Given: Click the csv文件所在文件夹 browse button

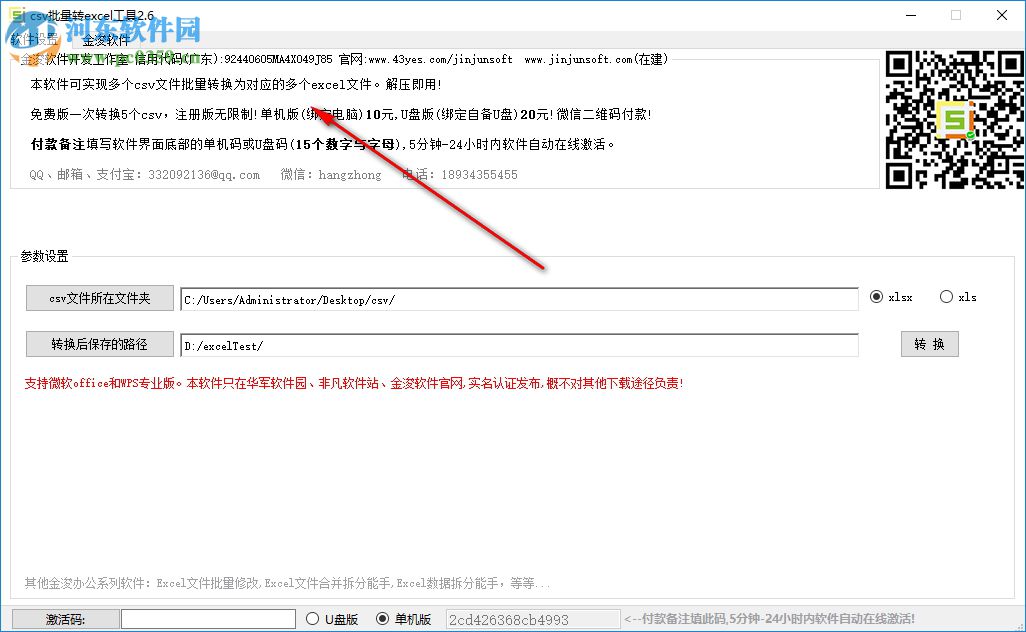Looking at the screenshot, I should (x=99, y=297).
